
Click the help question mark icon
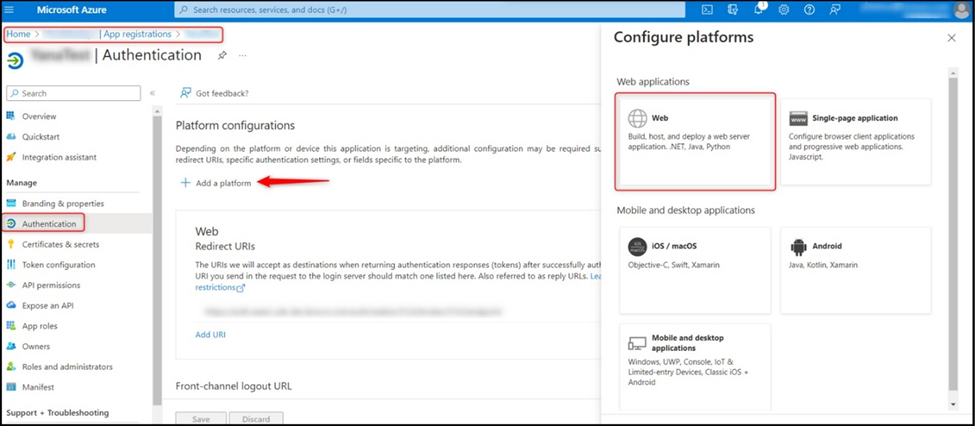pyautogui.click(x=808, y=10)
